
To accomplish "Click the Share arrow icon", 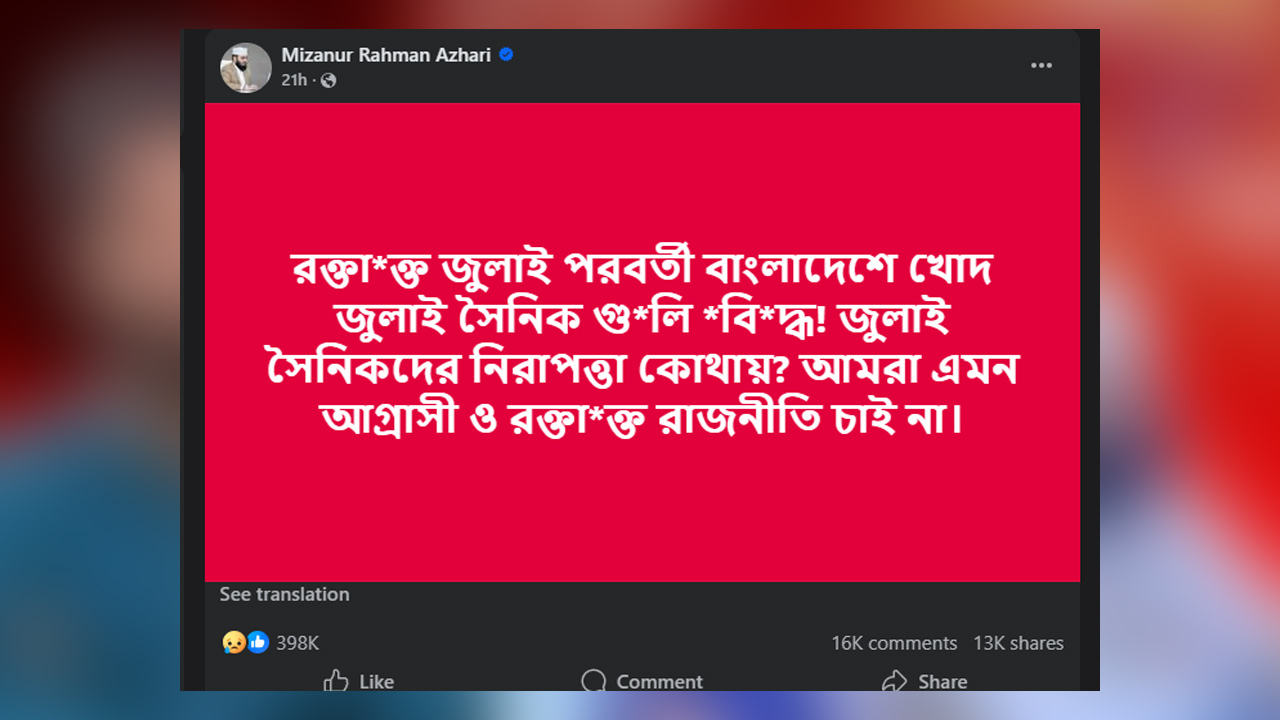I will point(894,680).
